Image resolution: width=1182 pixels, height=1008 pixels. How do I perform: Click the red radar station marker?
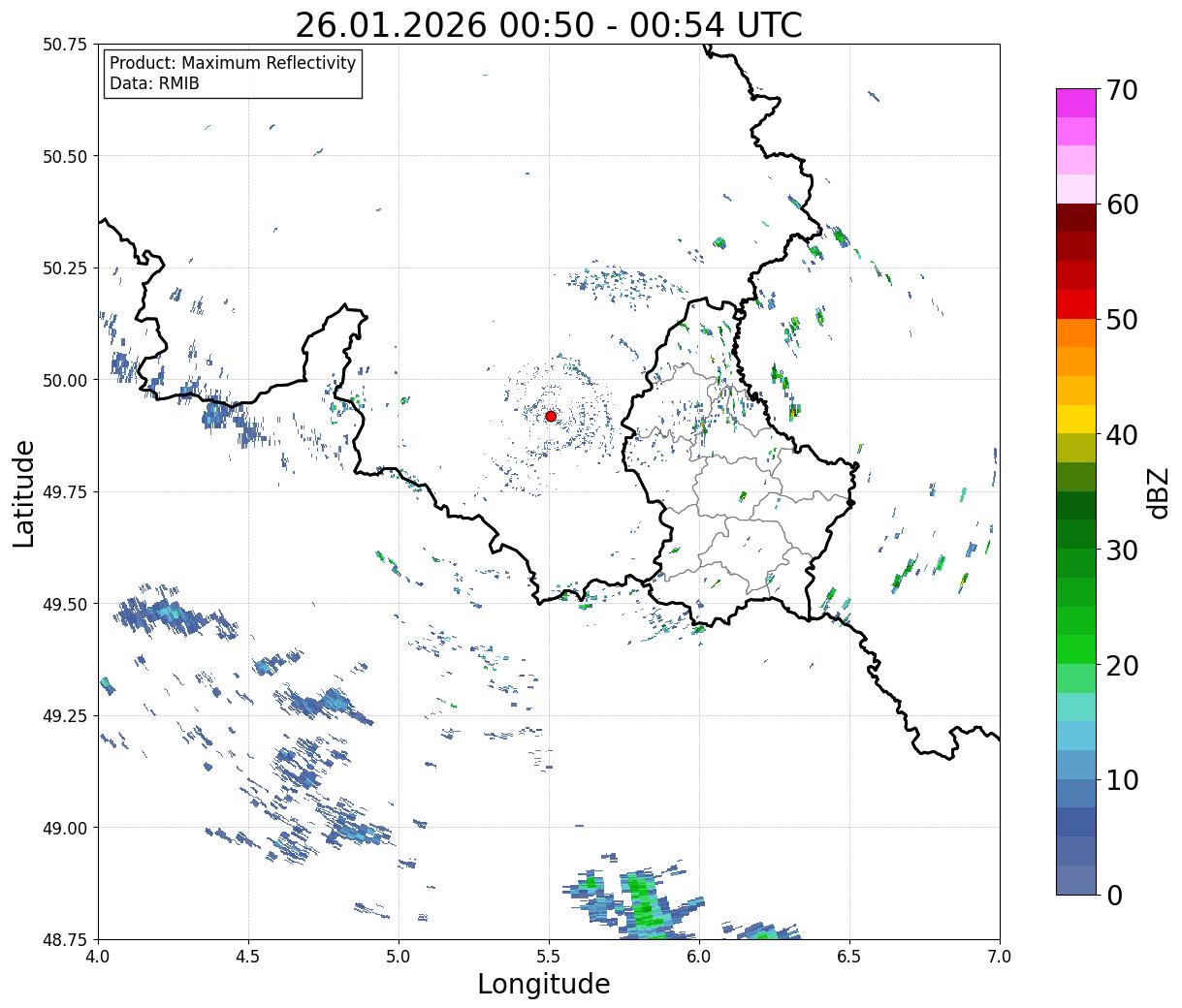(x=551, y=416)
